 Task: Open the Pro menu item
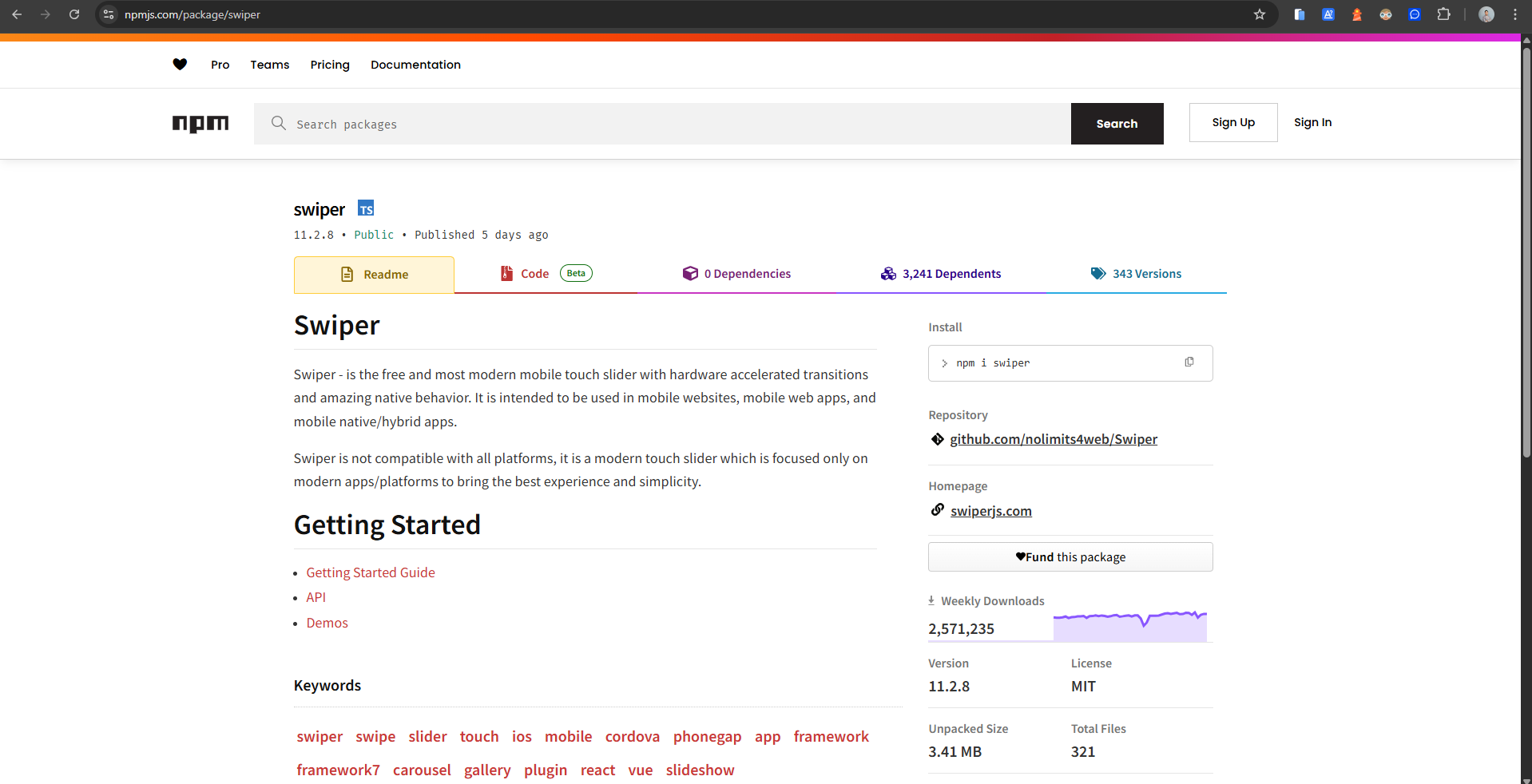pos(220,65)
